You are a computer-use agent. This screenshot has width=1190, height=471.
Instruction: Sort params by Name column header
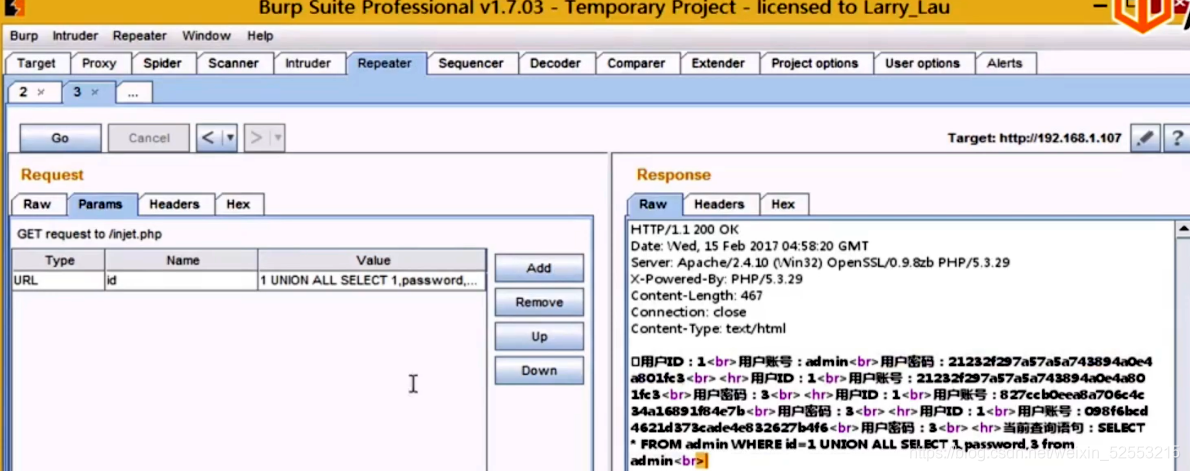(x=182, y=260)
